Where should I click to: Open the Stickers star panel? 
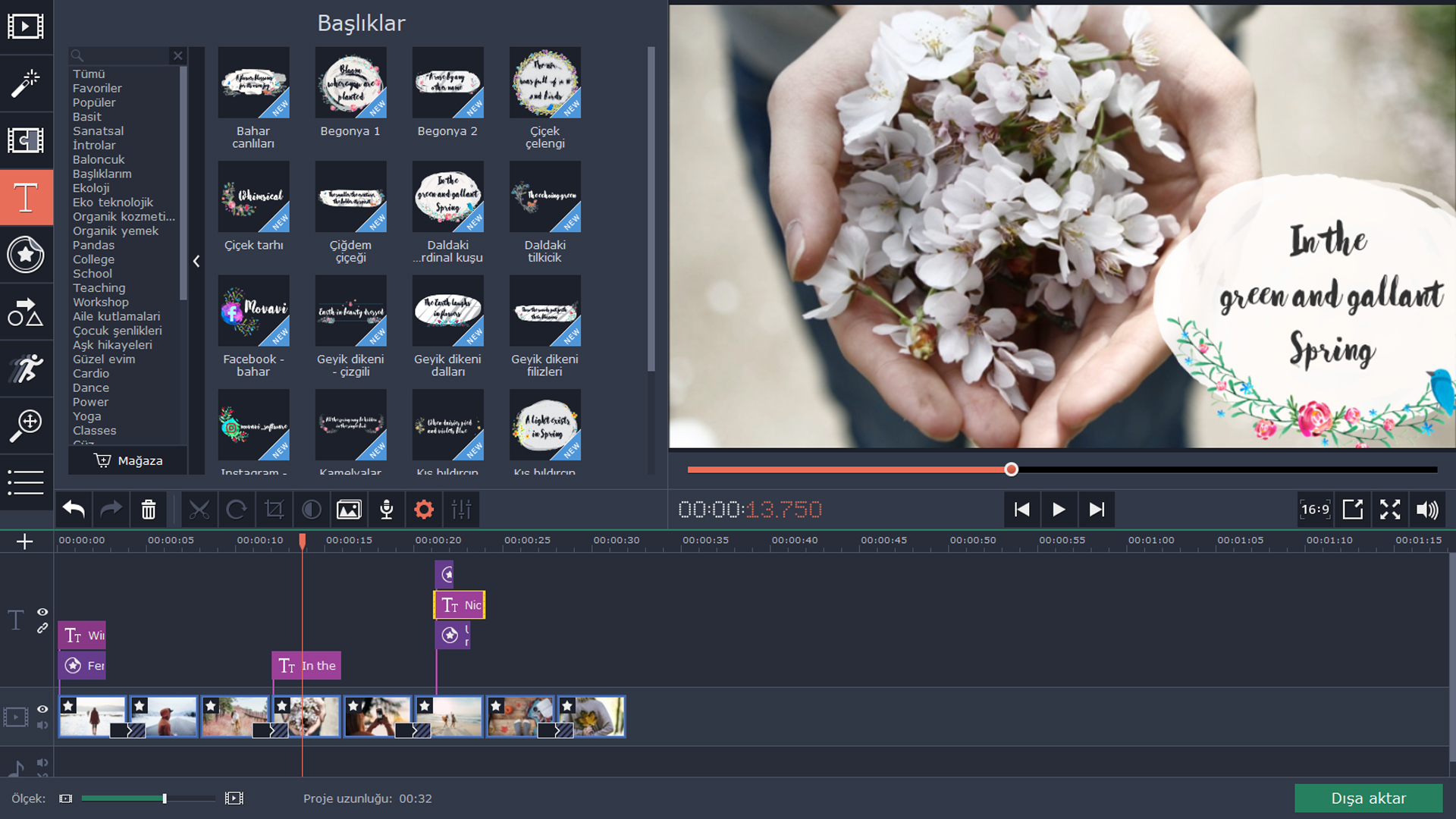pos(26,255)
